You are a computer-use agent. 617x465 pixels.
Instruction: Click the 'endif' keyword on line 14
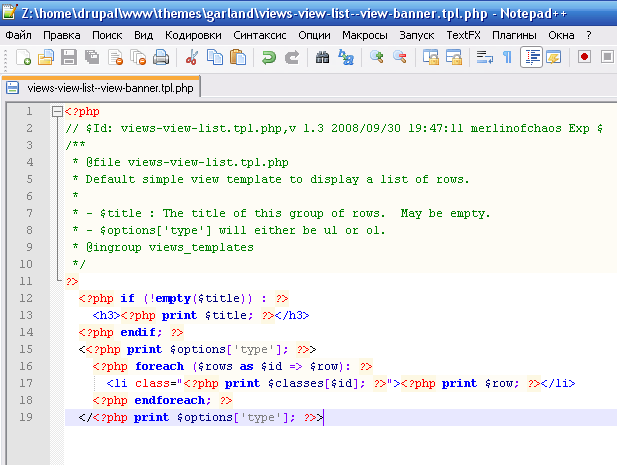coord(138,332)
